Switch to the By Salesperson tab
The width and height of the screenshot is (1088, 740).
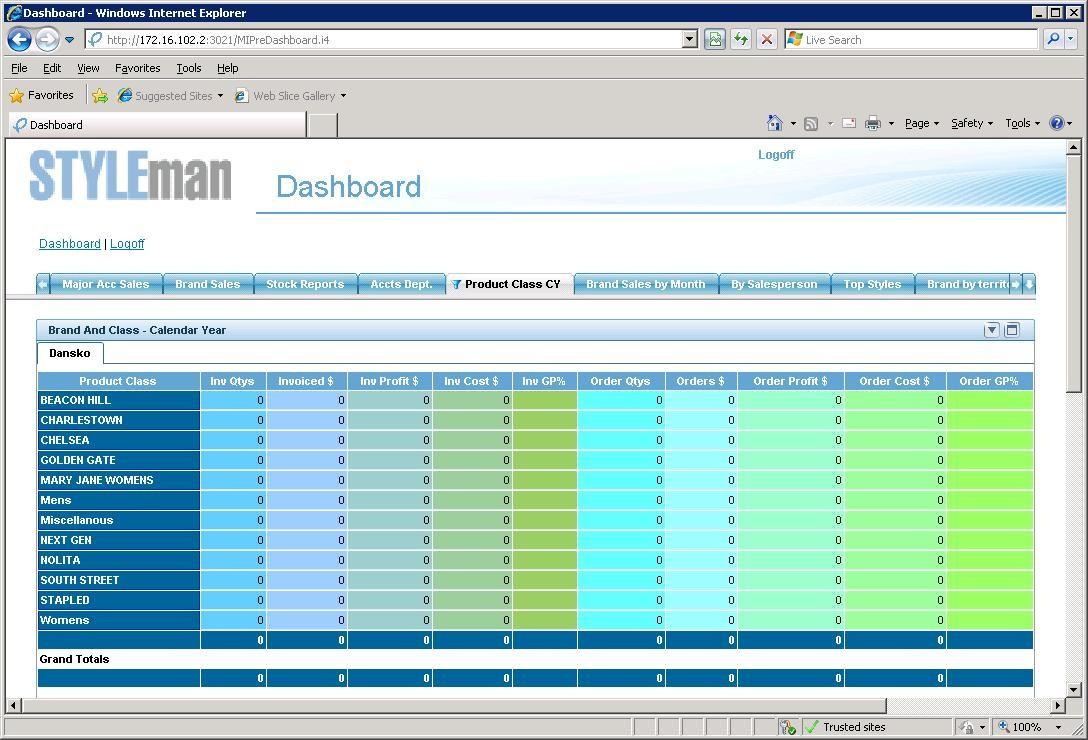[x=774, y=284]
